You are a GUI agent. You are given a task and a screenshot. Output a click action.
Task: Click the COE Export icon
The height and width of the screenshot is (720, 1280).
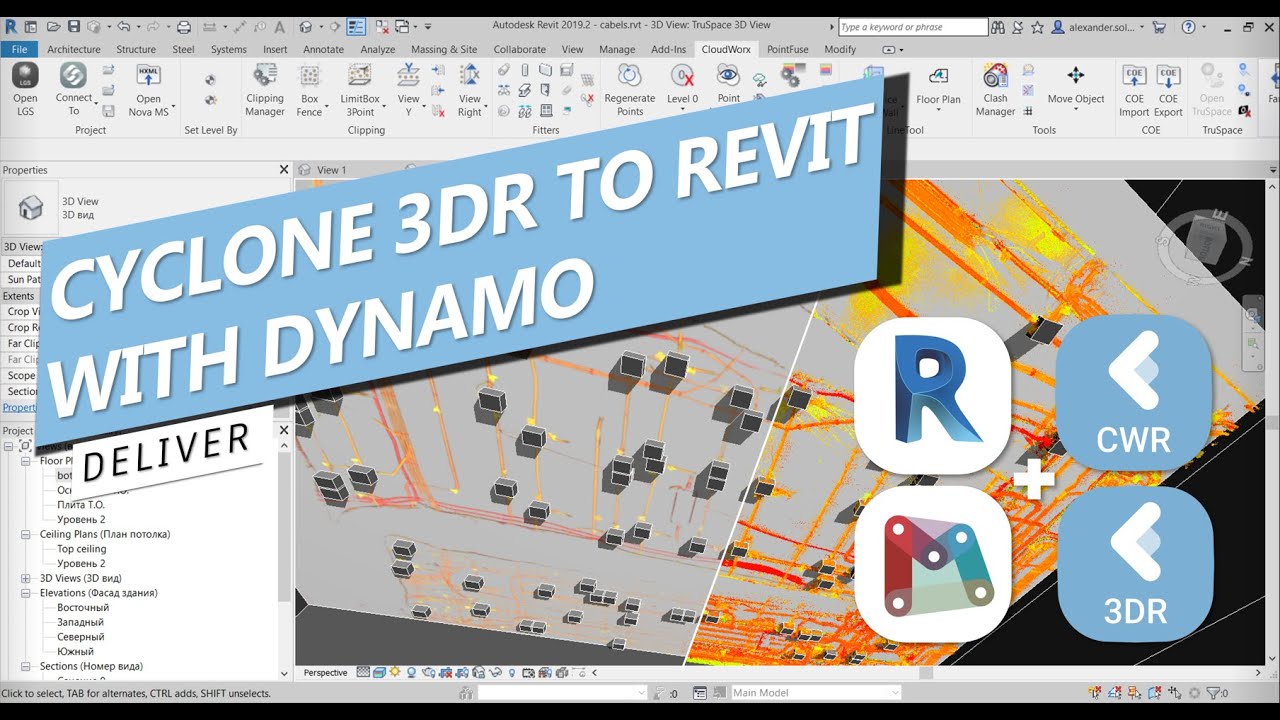1168,76
